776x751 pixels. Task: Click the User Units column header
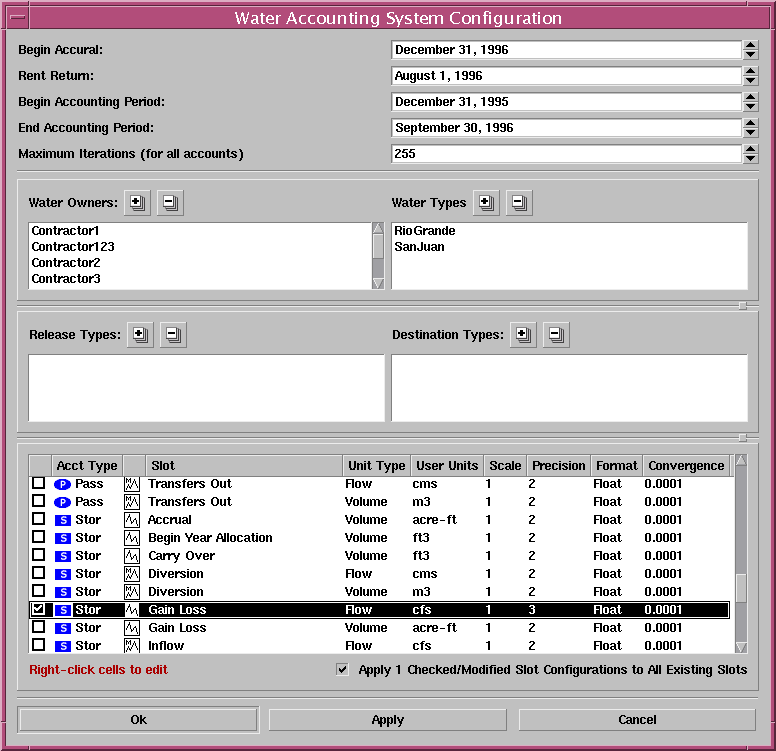pyautogui.click(x=447, y=465)
